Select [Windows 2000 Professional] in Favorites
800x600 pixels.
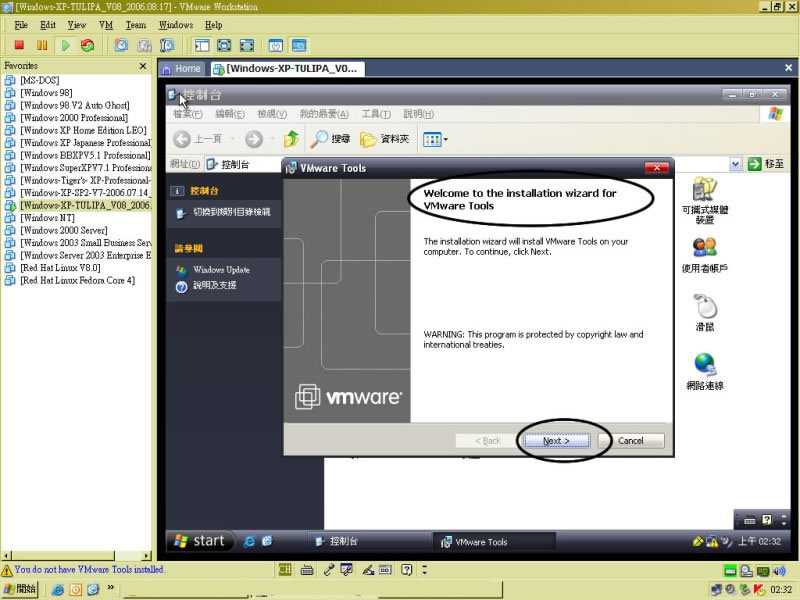(x=73, y=118)
